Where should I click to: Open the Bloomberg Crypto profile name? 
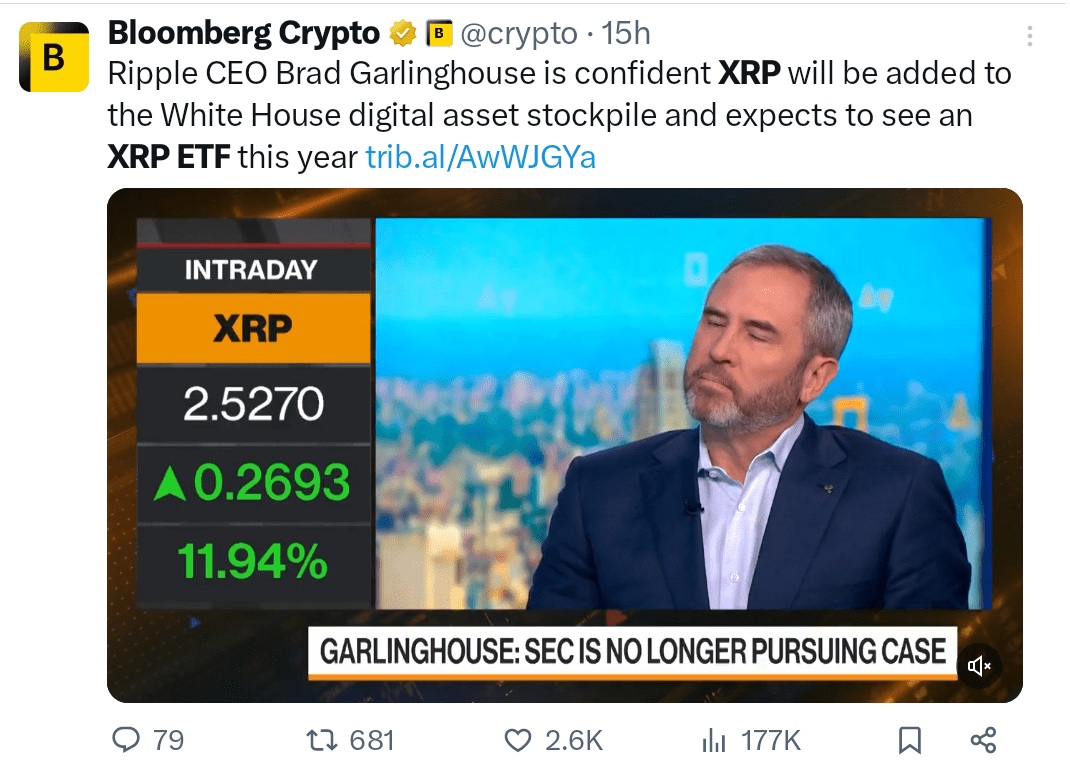tap(244, 31)
